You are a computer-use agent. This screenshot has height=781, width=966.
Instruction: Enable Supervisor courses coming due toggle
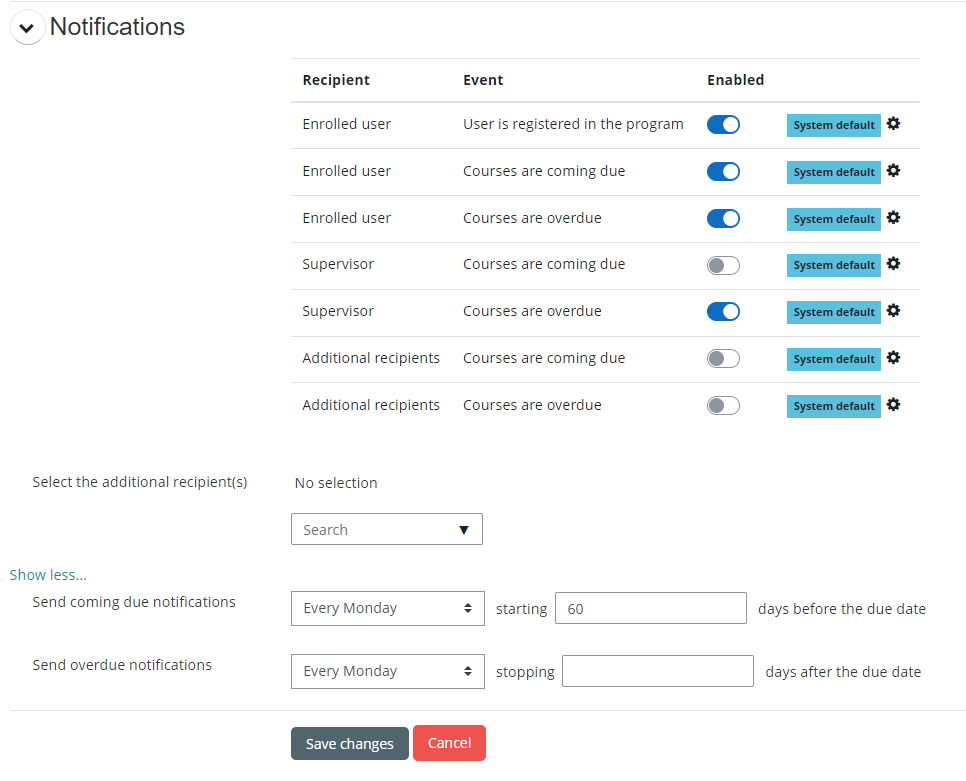pyautogui.click(x=723, y=265)
